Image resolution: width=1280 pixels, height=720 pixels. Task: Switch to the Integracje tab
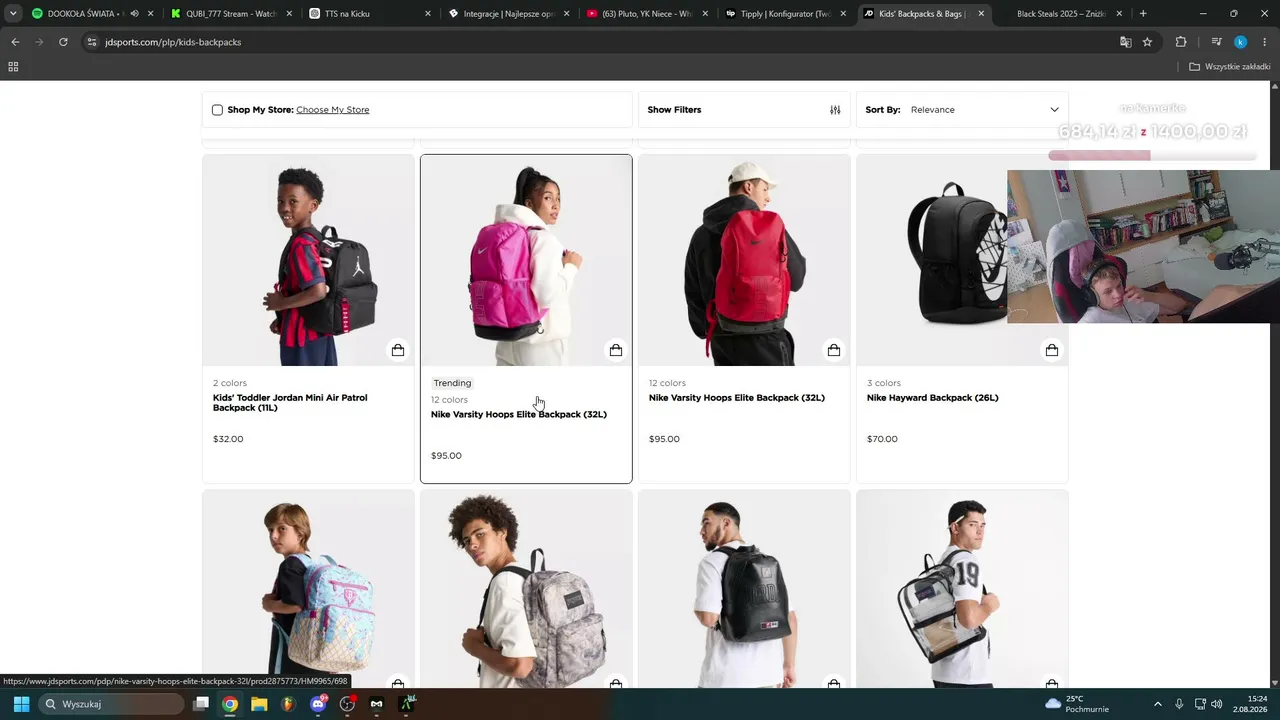508,14
